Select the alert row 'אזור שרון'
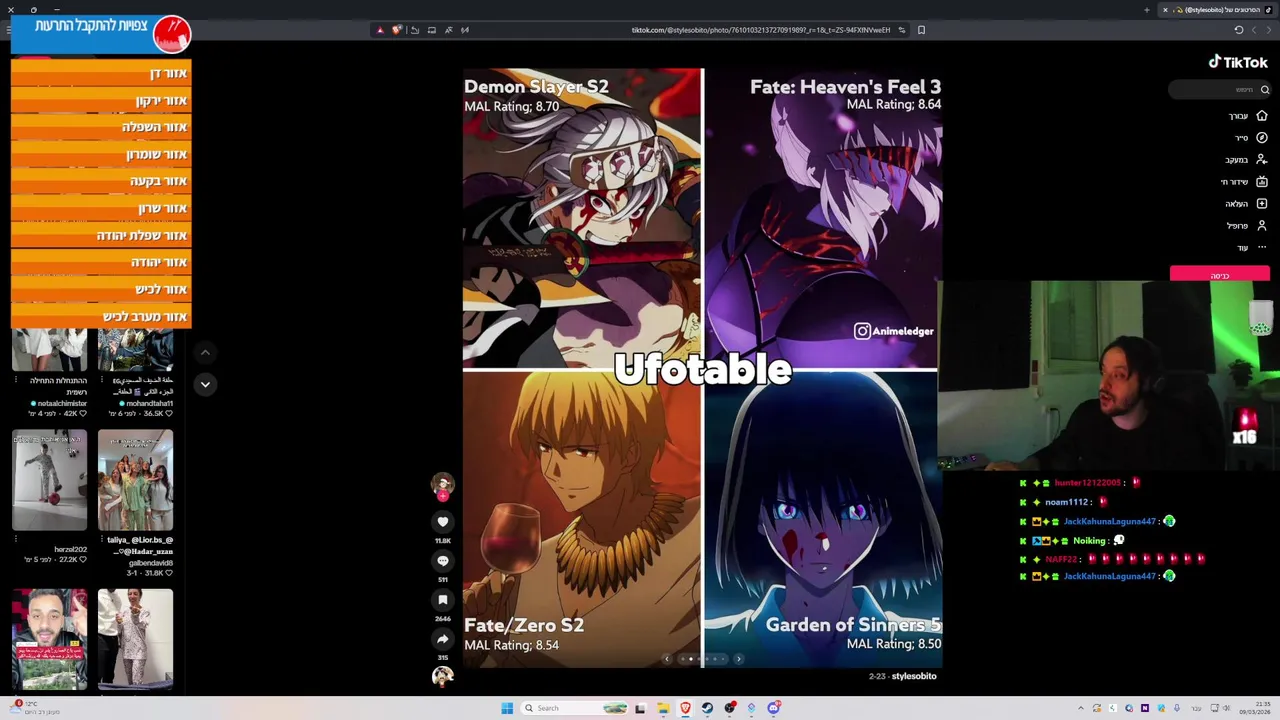 [x=101, y=208]
